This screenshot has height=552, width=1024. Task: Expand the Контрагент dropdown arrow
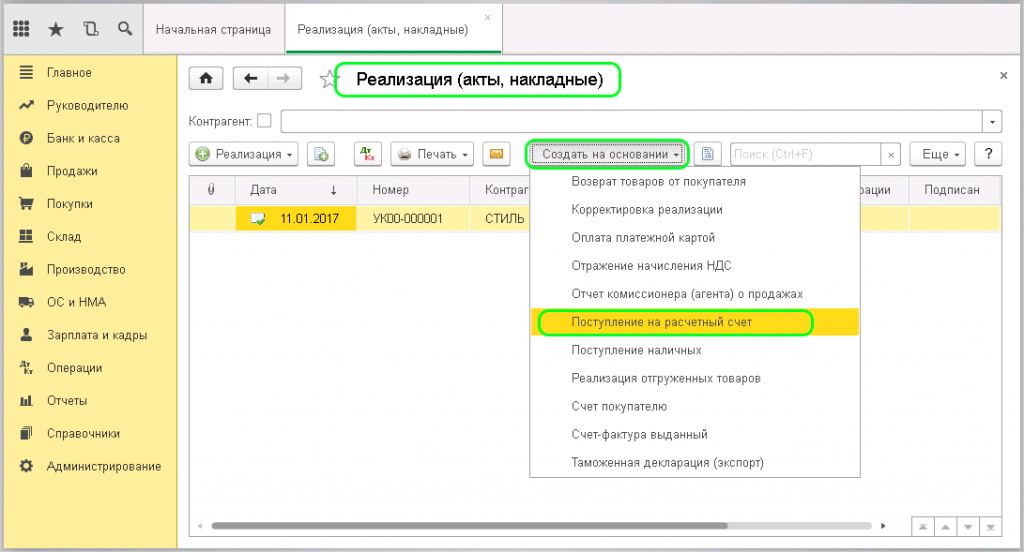coord(992,122)
